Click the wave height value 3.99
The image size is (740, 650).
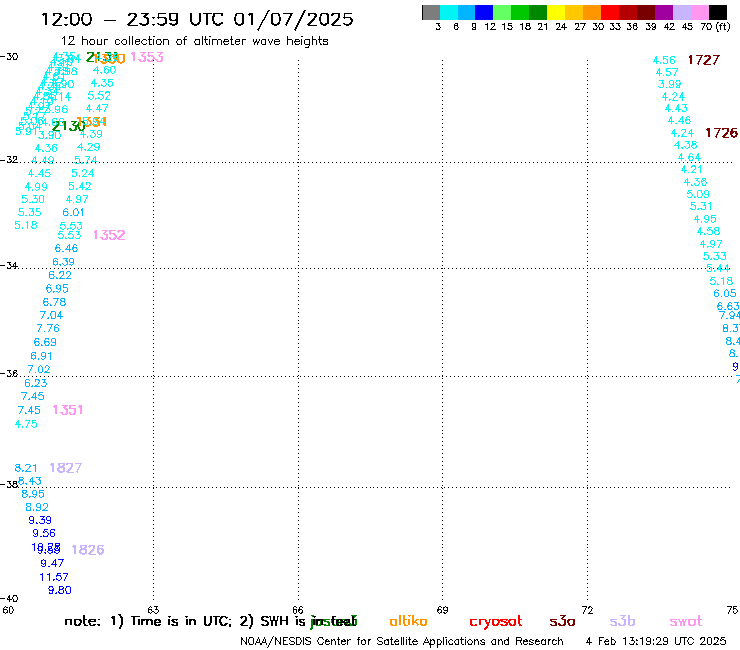(x=670, y=84)
